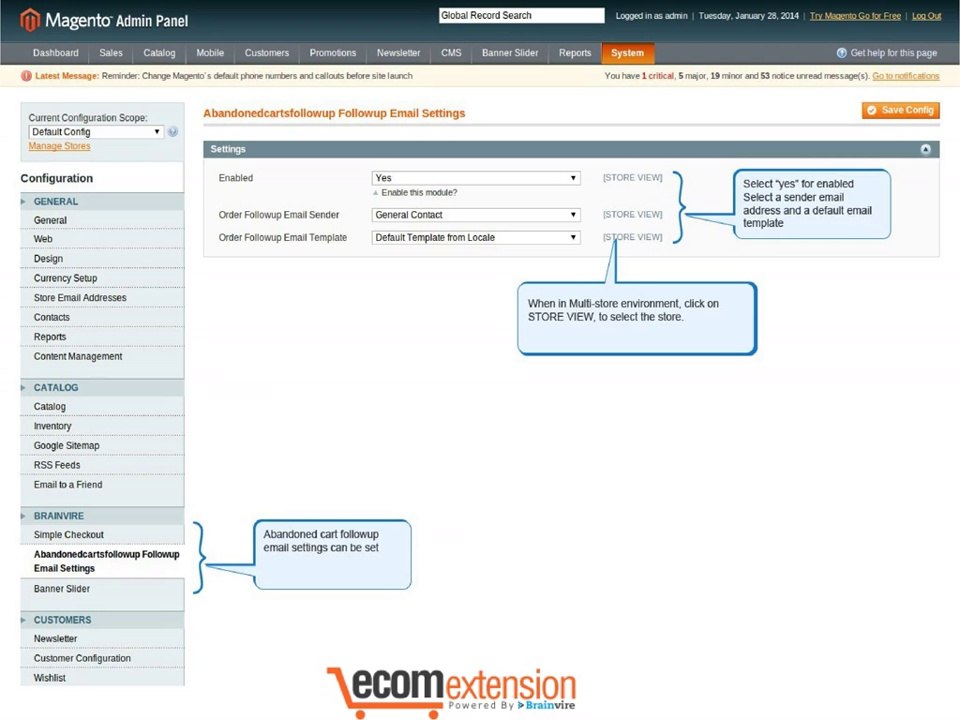Screen dimensions: 960x720
Task: Click the '1 critical' unread messages text
Action: click(x=658, y=76)
